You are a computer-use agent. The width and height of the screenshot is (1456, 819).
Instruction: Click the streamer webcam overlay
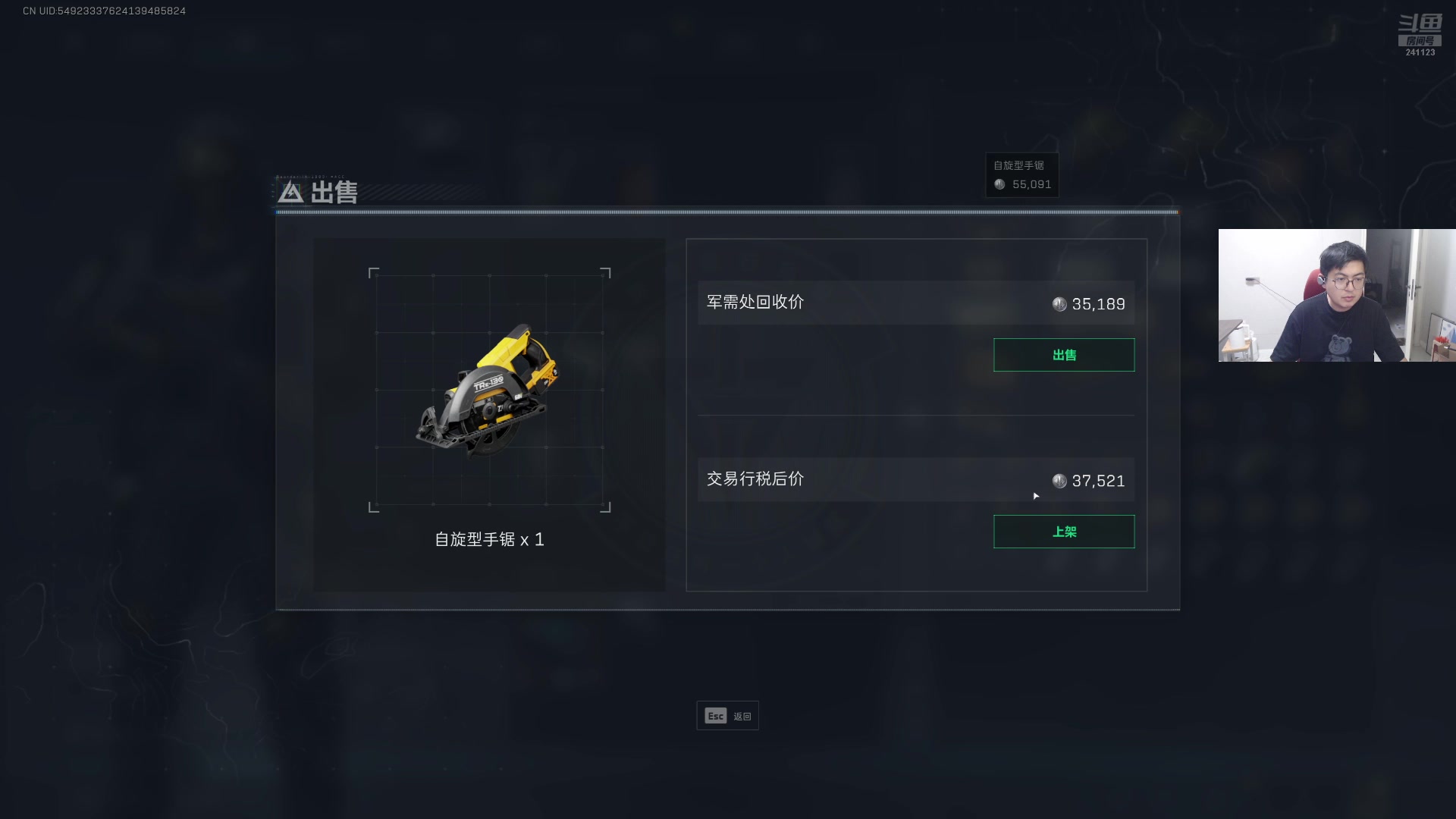coord(1337,295)
